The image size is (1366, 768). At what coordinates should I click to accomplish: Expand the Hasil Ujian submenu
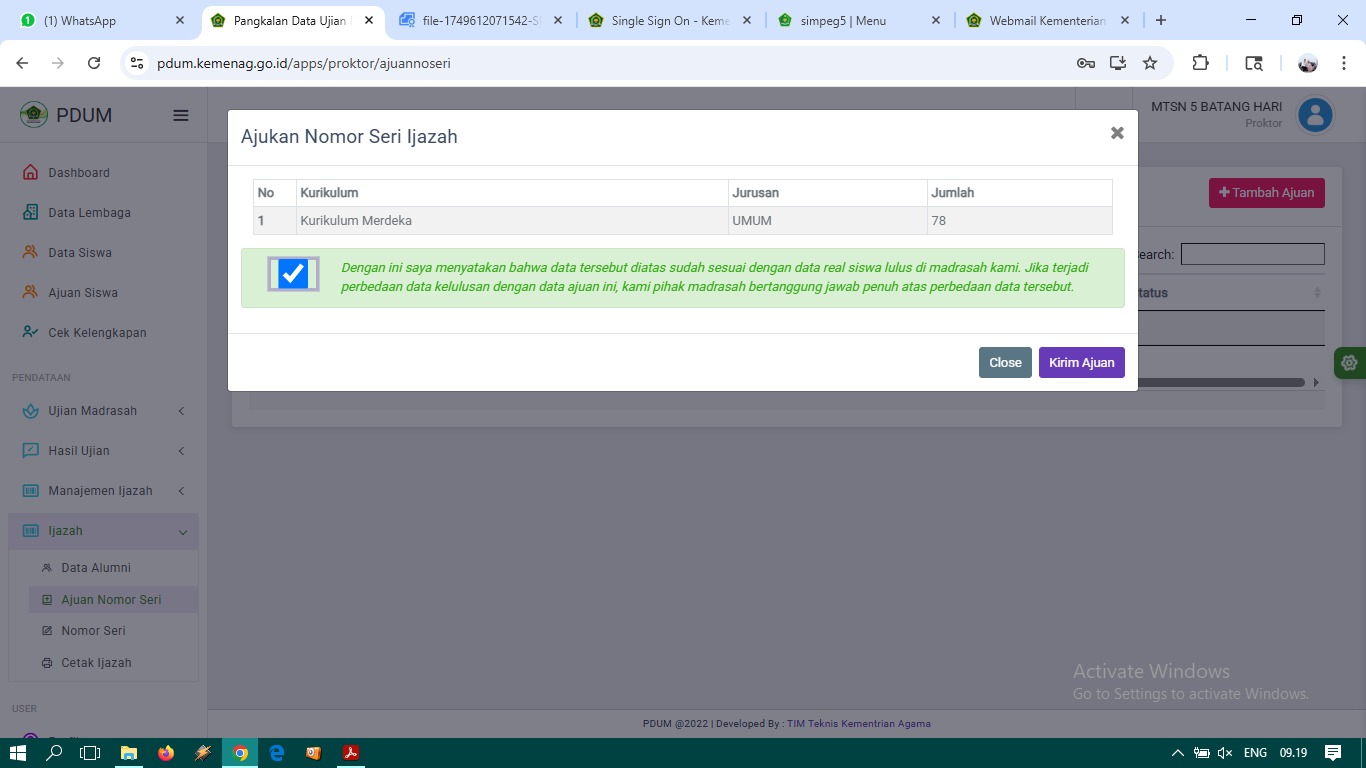pos(181,451)
